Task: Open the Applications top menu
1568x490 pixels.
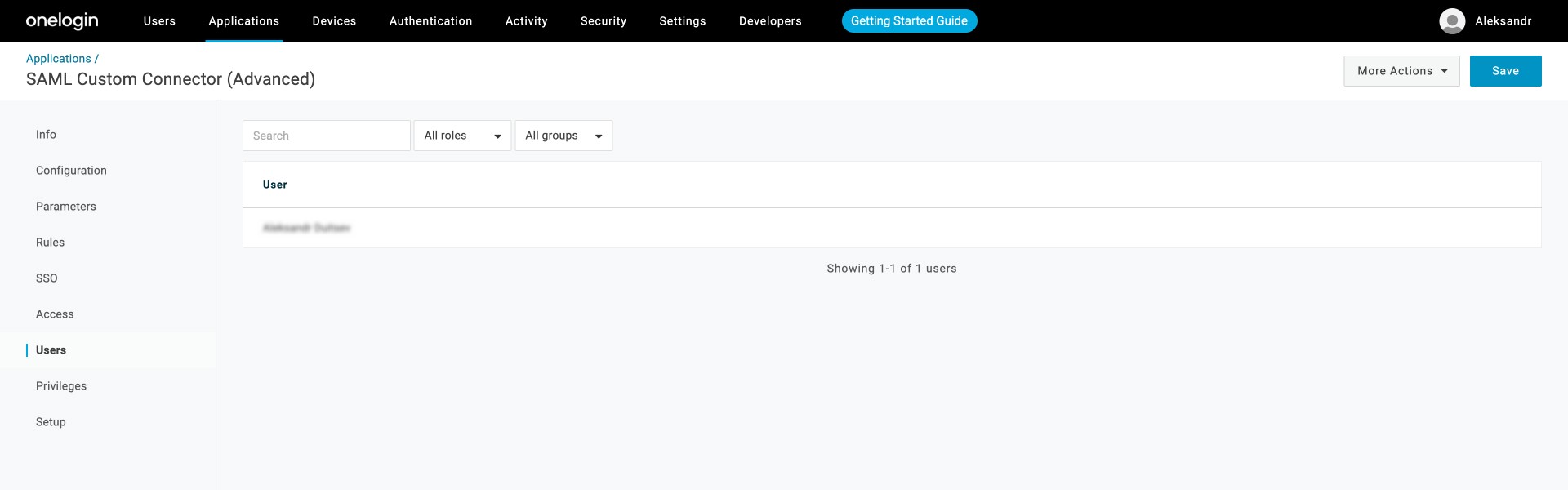Action: (x=244, y=21)
